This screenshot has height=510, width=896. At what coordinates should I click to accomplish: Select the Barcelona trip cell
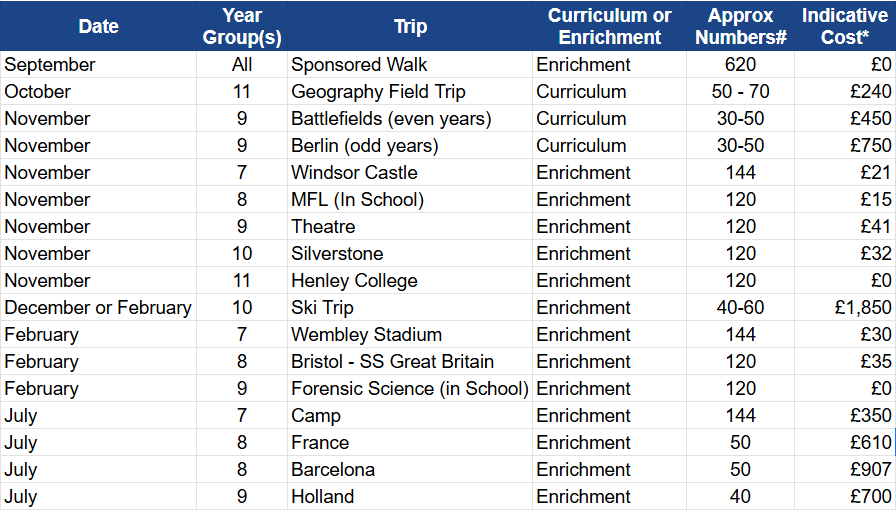[410, 469]
